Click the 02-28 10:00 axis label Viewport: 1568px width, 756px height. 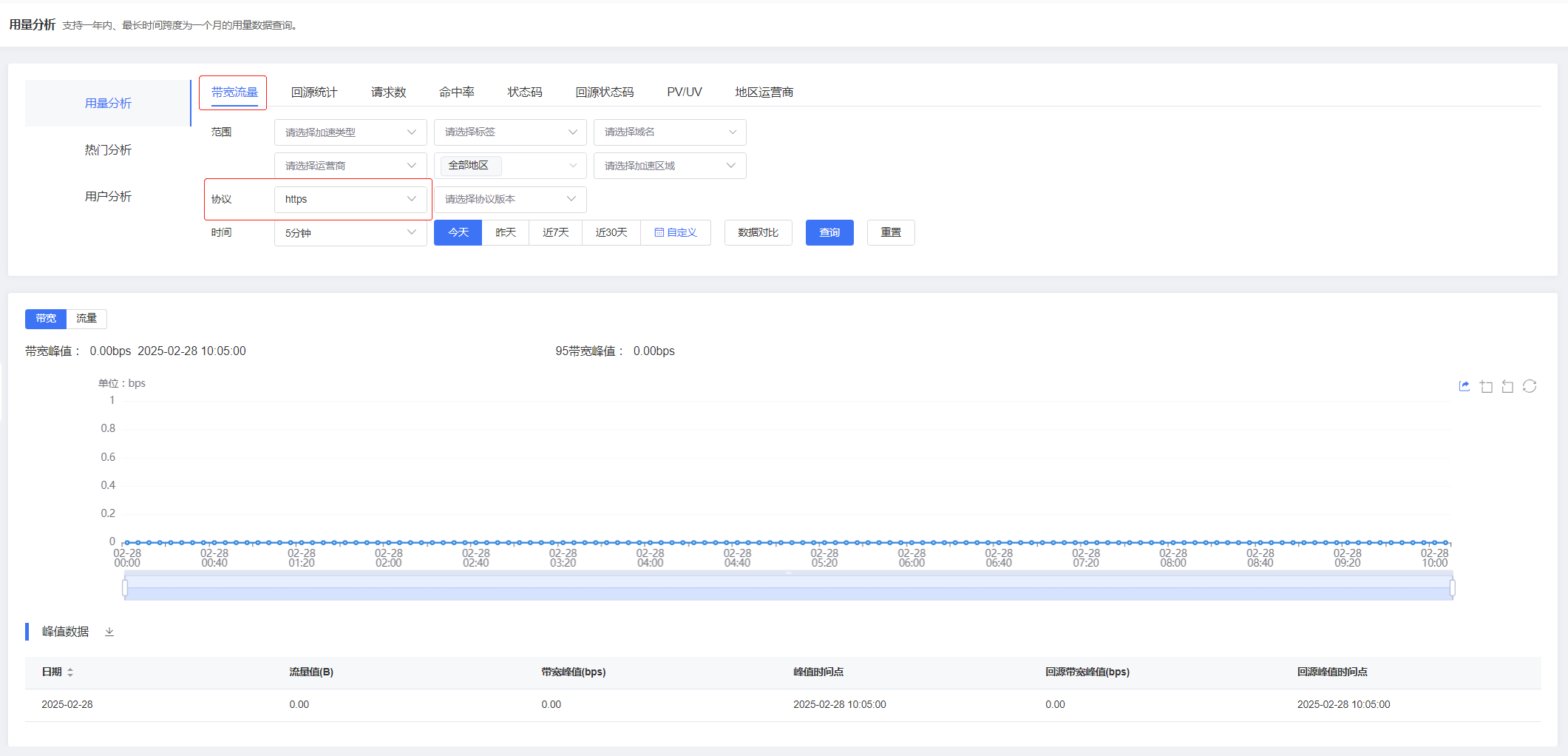(1434, 558)
